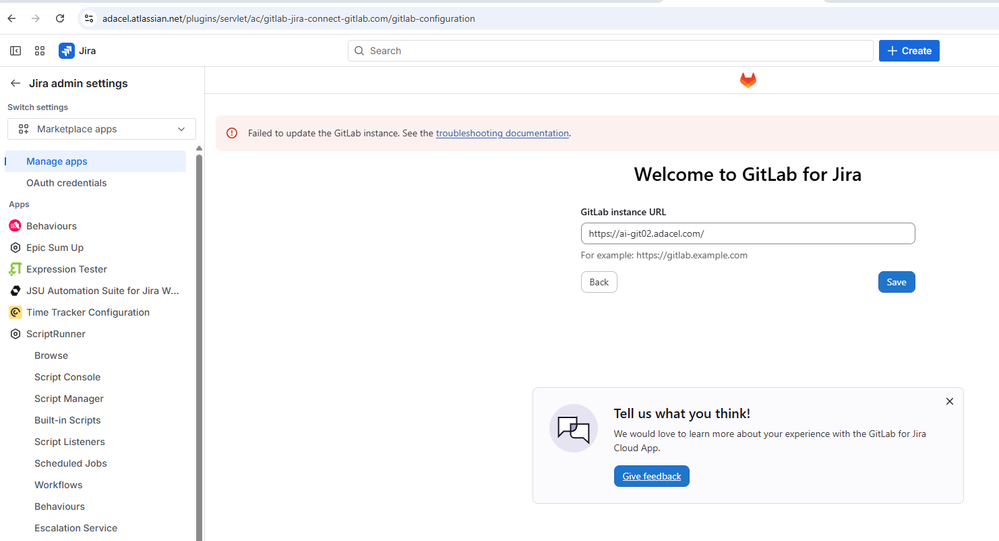Open Script Listeners

[x=69, y=442]
